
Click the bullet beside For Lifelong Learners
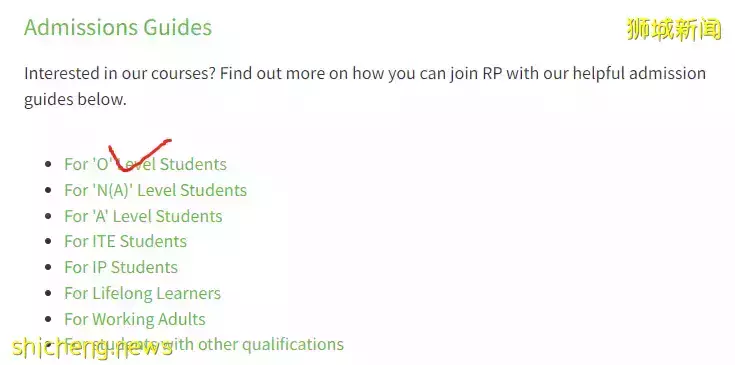tap(48, 294)
